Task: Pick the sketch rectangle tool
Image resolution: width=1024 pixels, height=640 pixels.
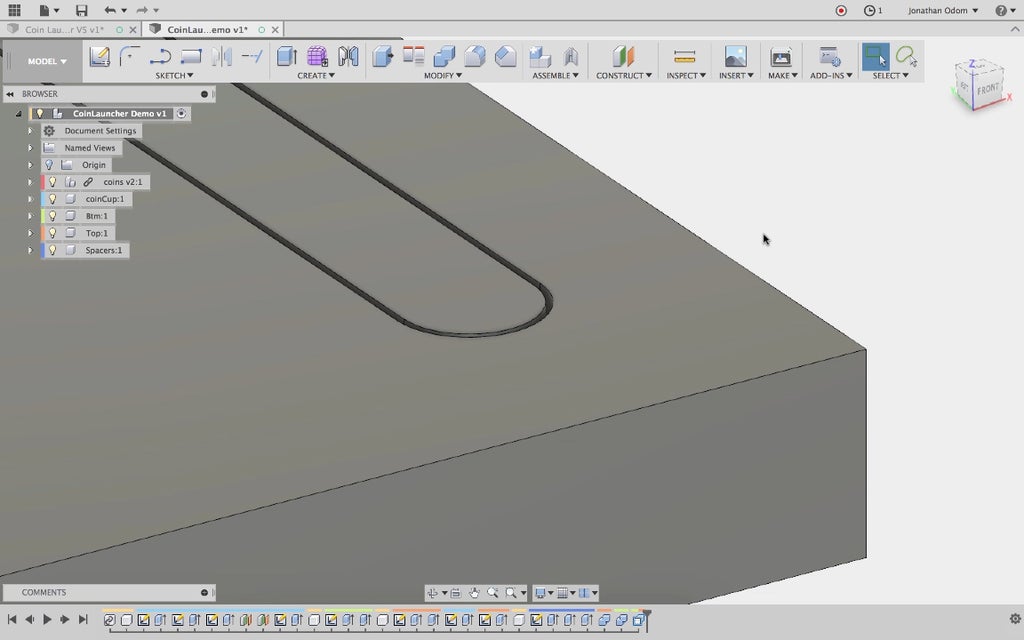Action: (191, 57)
